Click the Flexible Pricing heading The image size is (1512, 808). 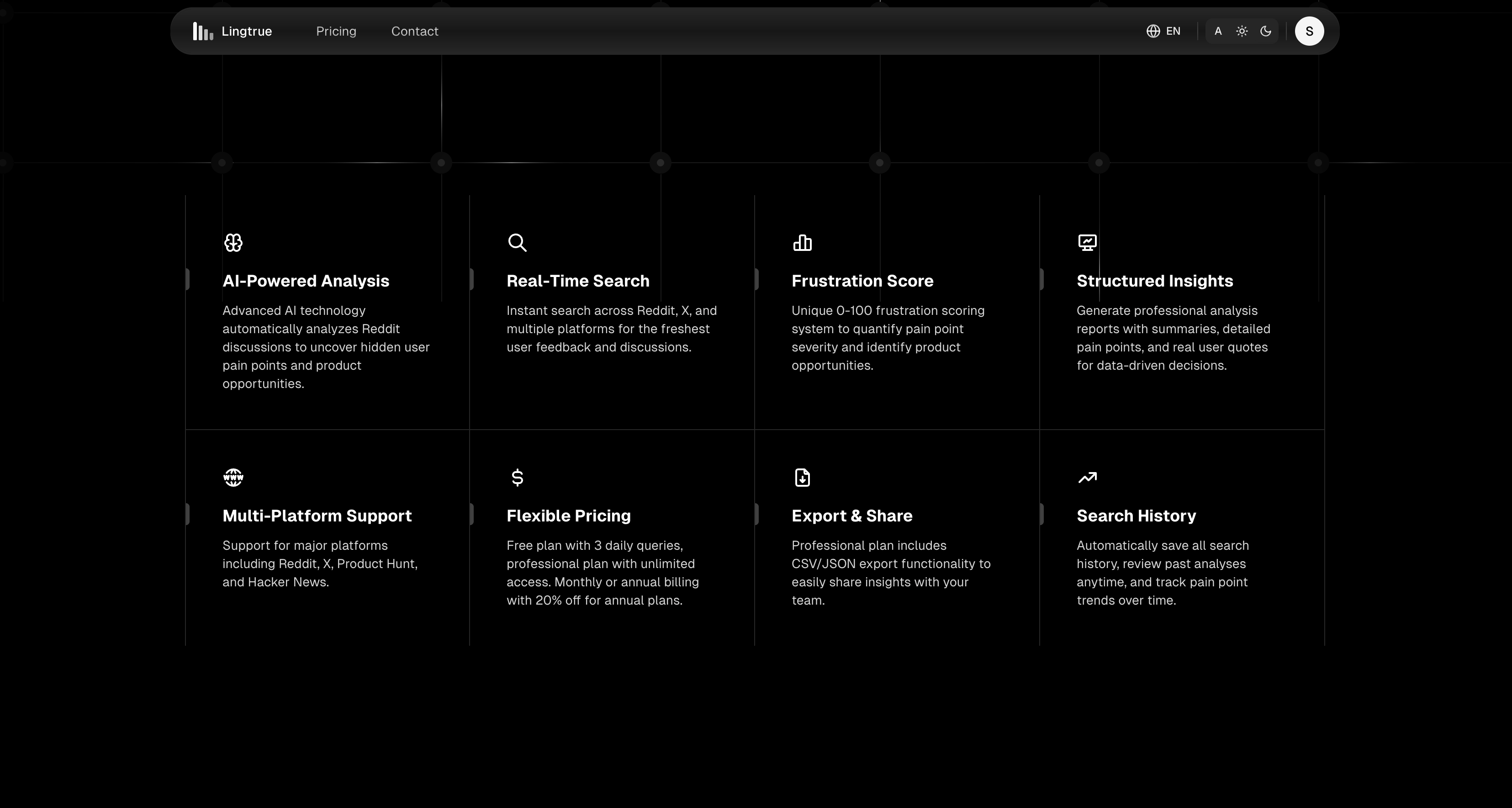[568, 516]
